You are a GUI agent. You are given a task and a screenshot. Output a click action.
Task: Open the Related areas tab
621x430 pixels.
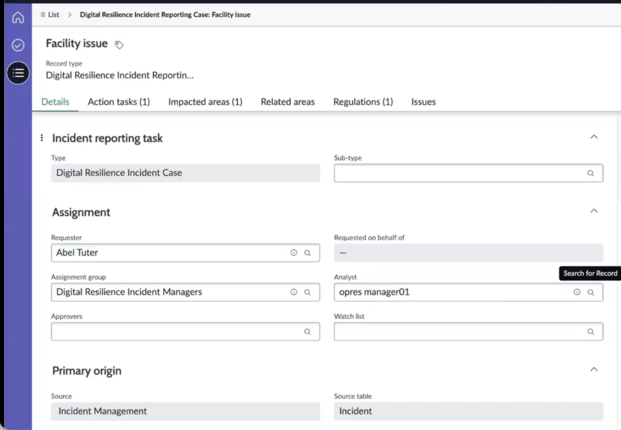(x=288, y=102)
